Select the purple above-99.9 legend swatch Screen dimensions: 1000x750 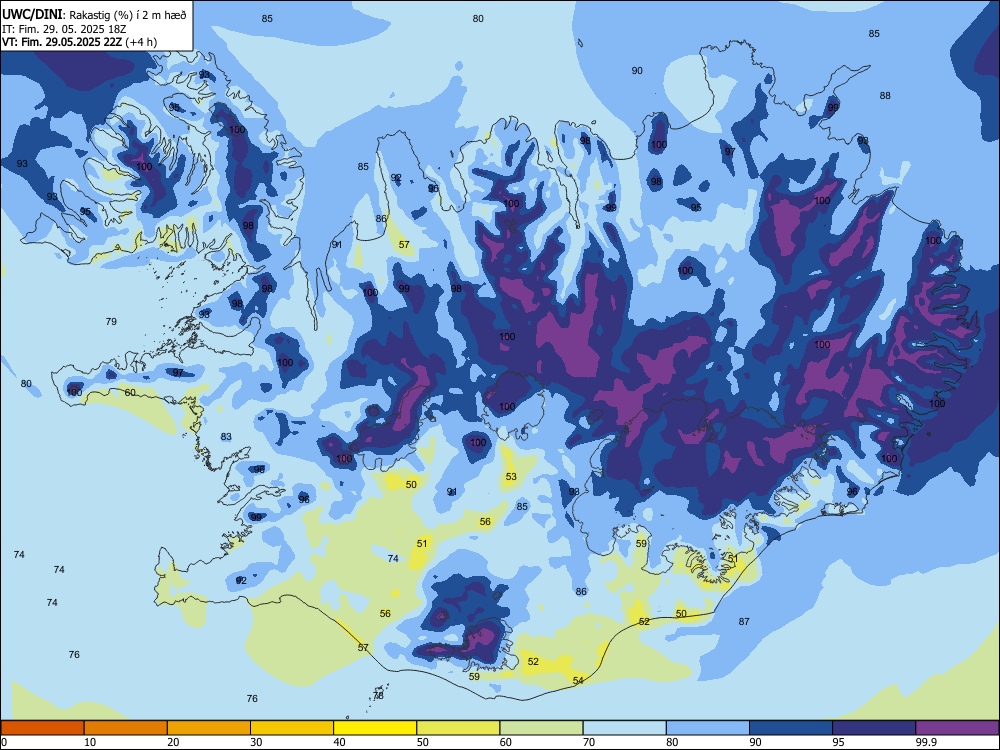click(957, 728)
